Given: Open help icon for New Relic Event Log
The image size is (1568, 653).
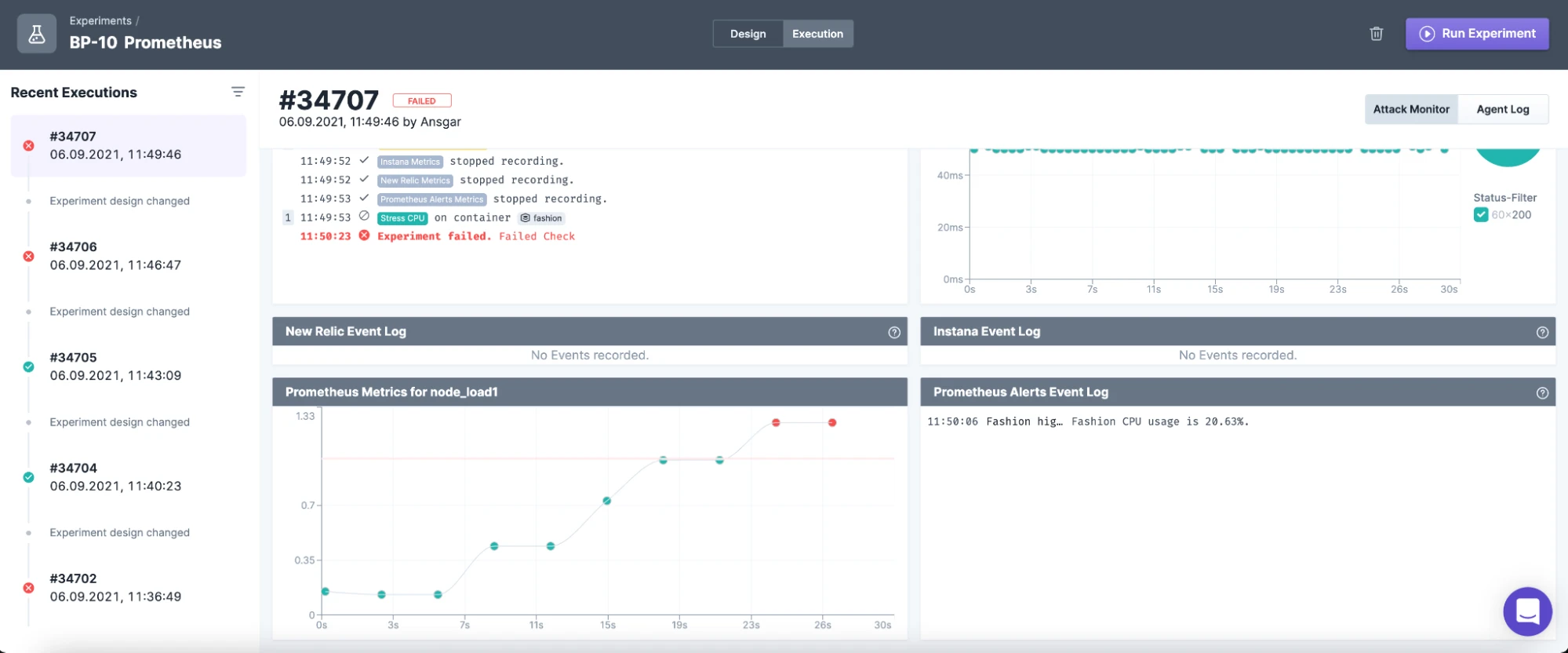Looking at the screenshot, I should (x=894, y=332).
